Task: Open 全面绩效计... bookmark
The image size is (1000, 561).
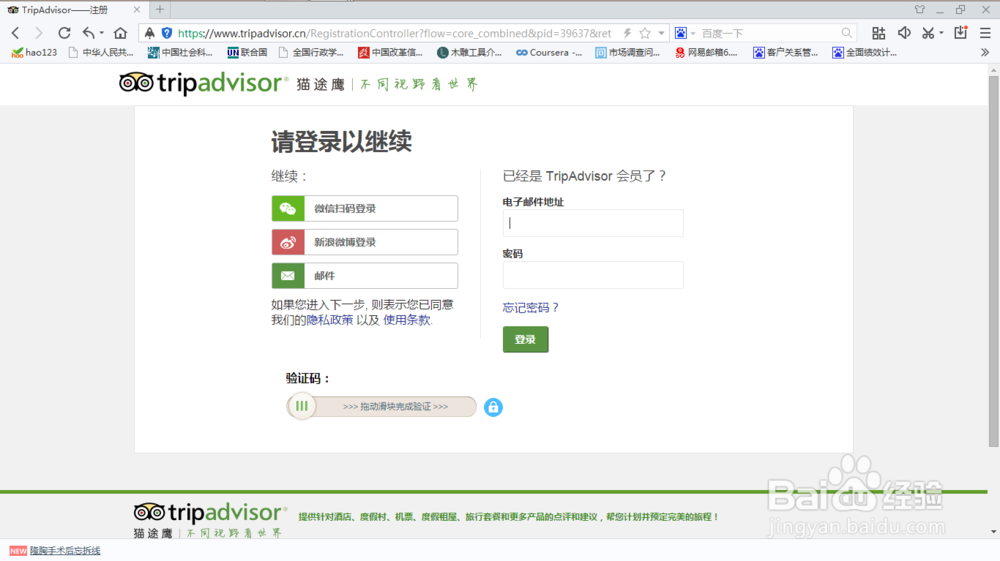Action: point(865,52)
